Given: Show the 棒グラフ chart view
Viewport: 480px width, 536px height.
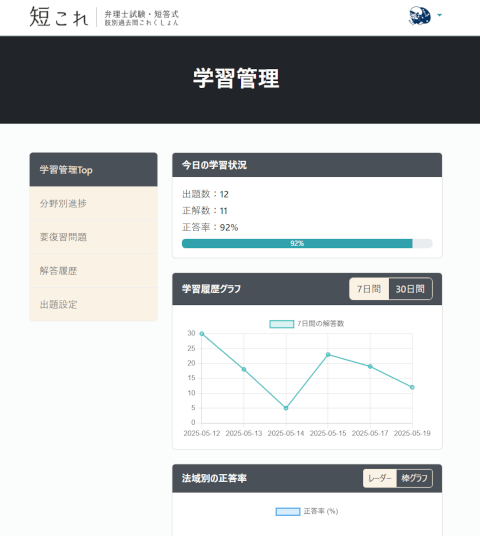Looking at the screenshot, I should tap(414, 478).
